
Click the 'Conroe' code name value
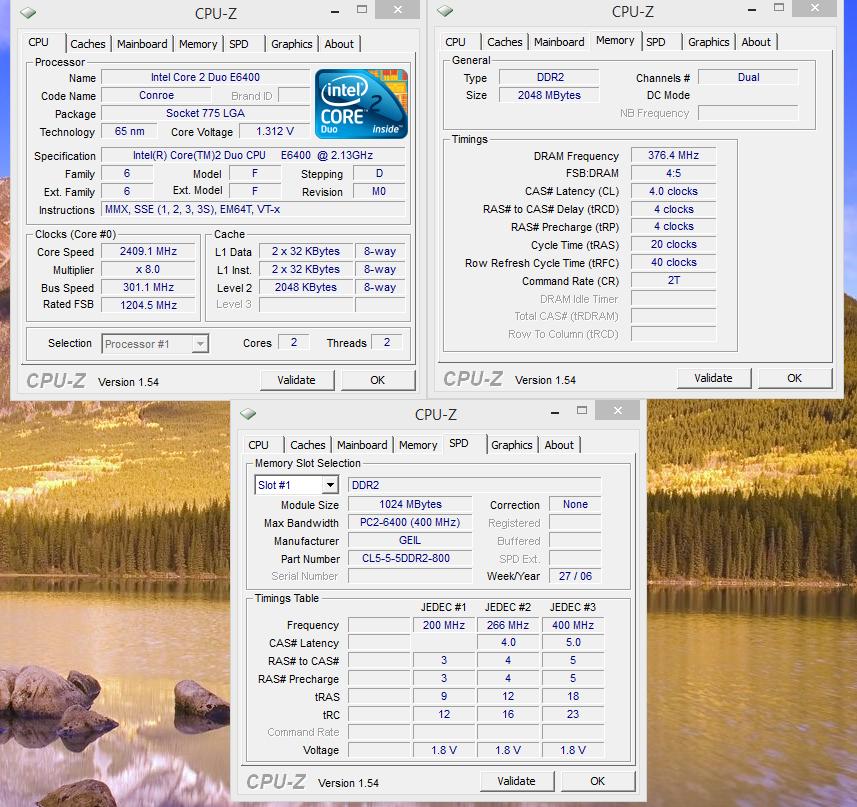pos(156,96)
